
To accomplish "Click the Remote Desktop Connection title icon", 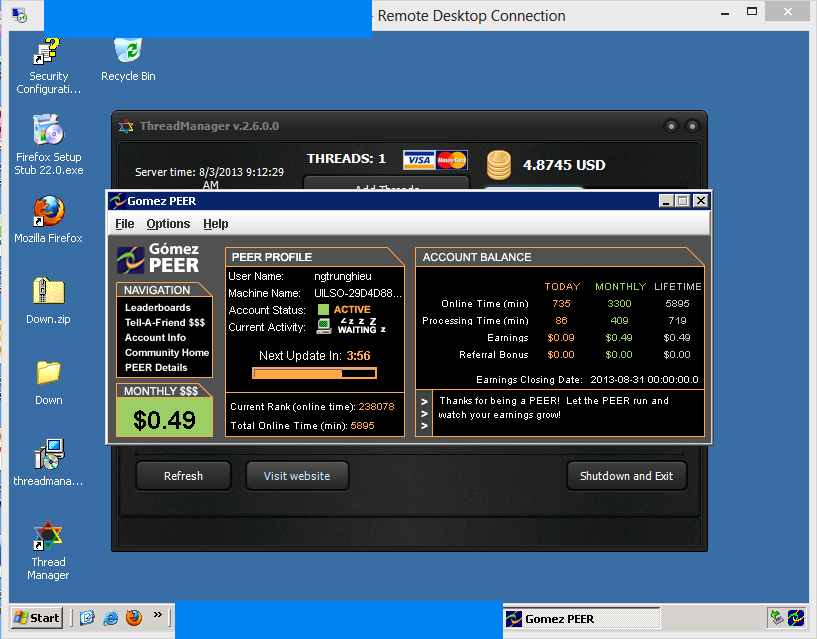I will [x=19, y=15].
